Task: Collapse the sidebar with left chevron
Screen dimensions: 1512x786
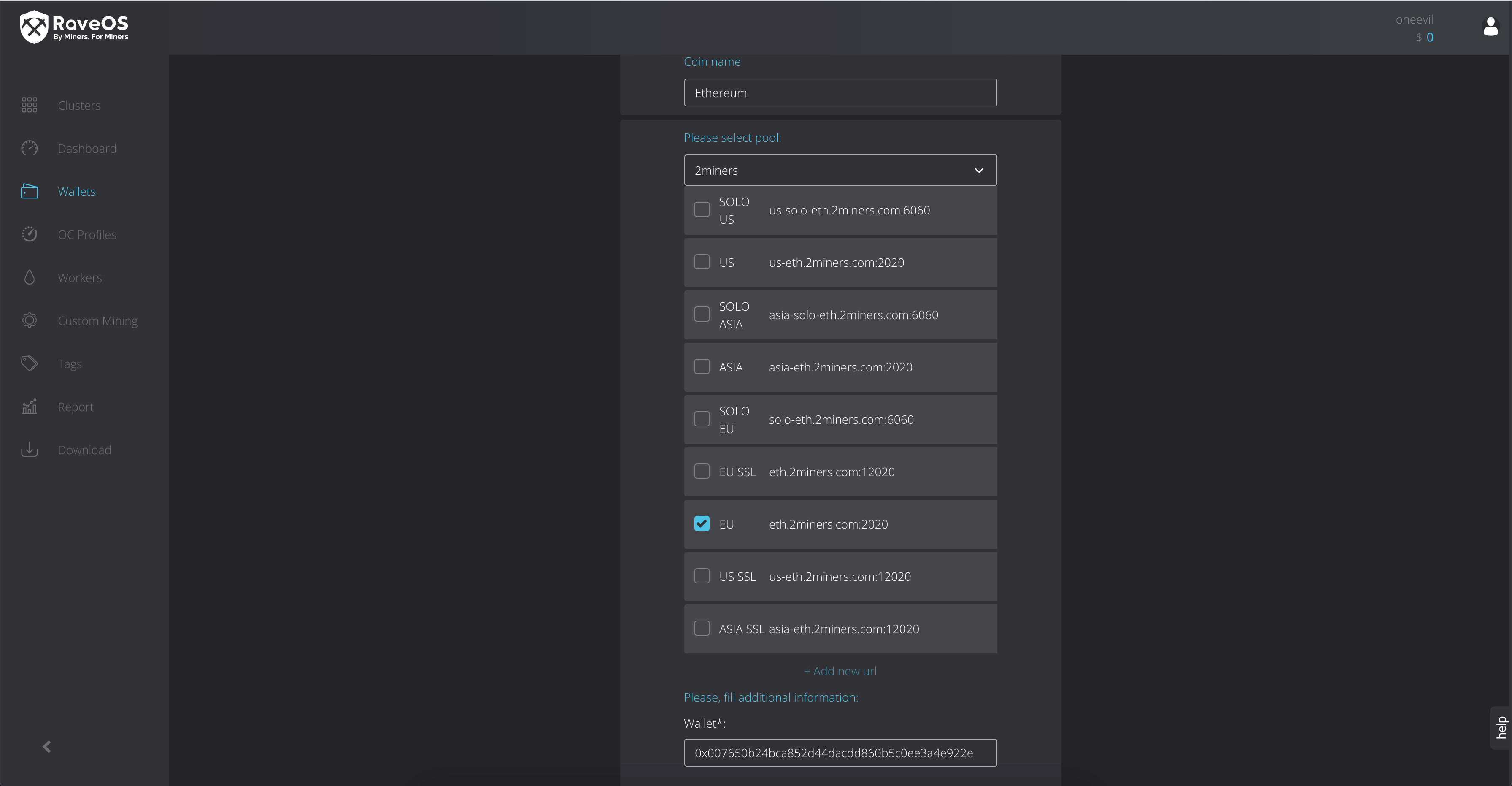Action: coord(47,747)
